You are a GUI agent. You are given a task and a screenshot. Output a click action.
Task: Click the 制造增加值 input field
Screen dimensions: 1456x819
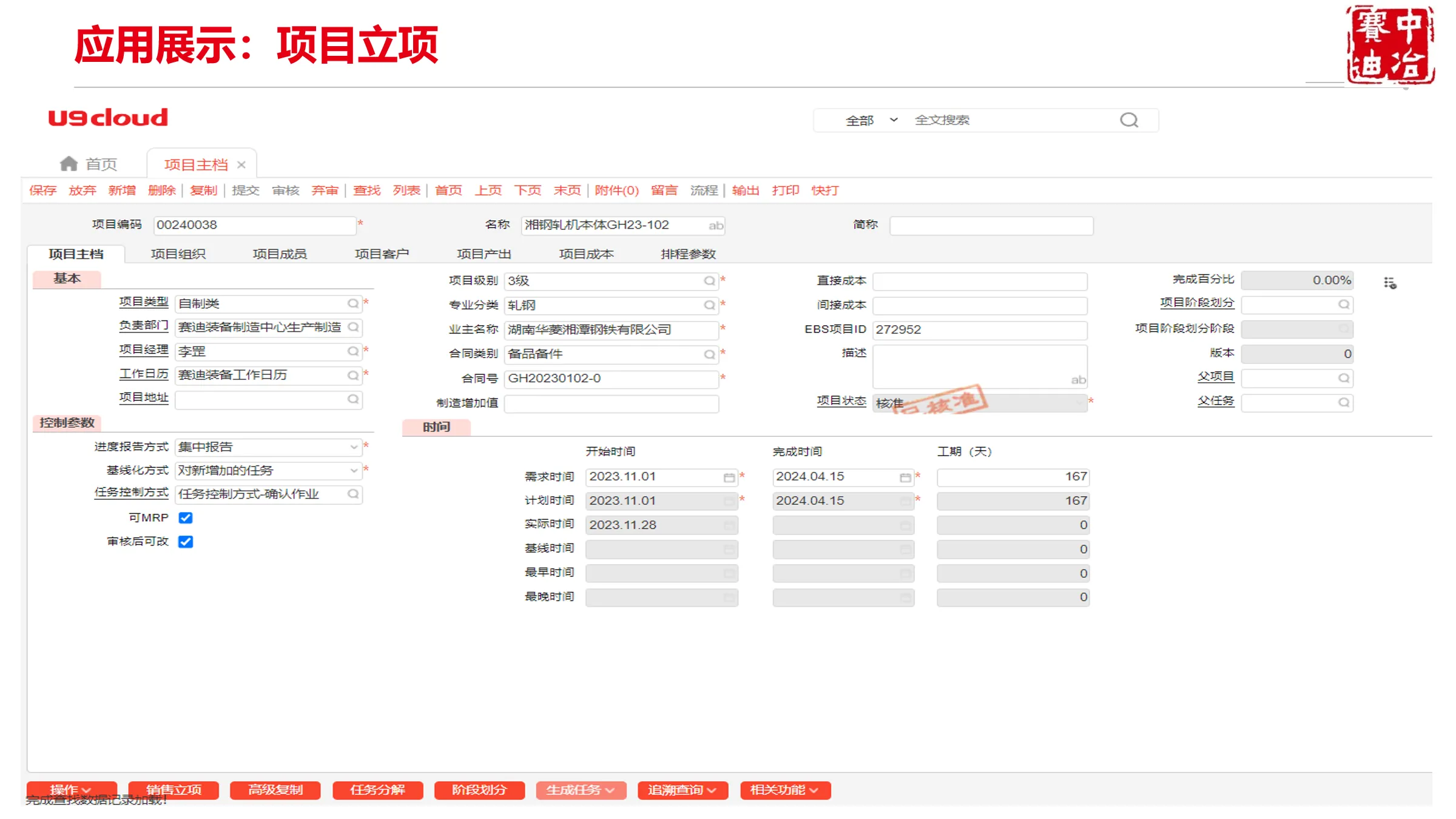[612, 403]
